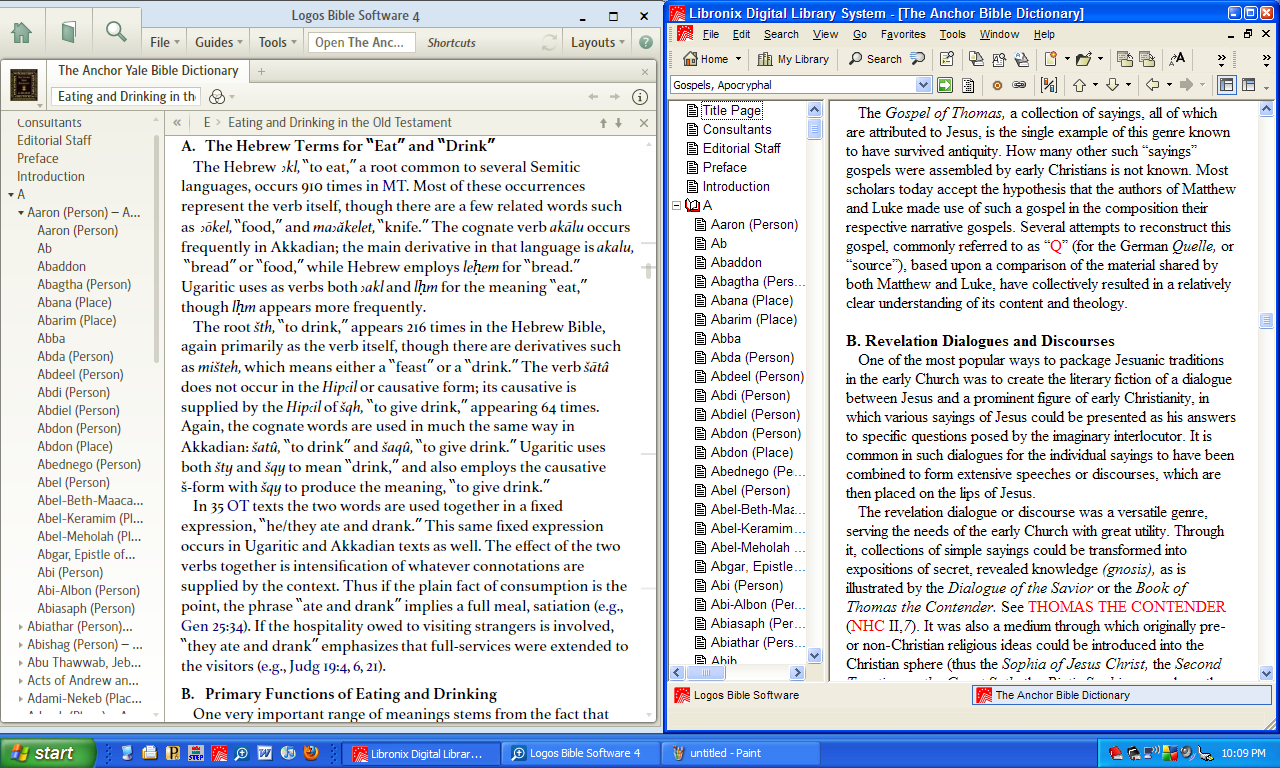The width and height of the screenshot is (1280, 768).
Task: Click the Libronix text pane vertical scrollbar thumb
Action: pos(1267,321)
